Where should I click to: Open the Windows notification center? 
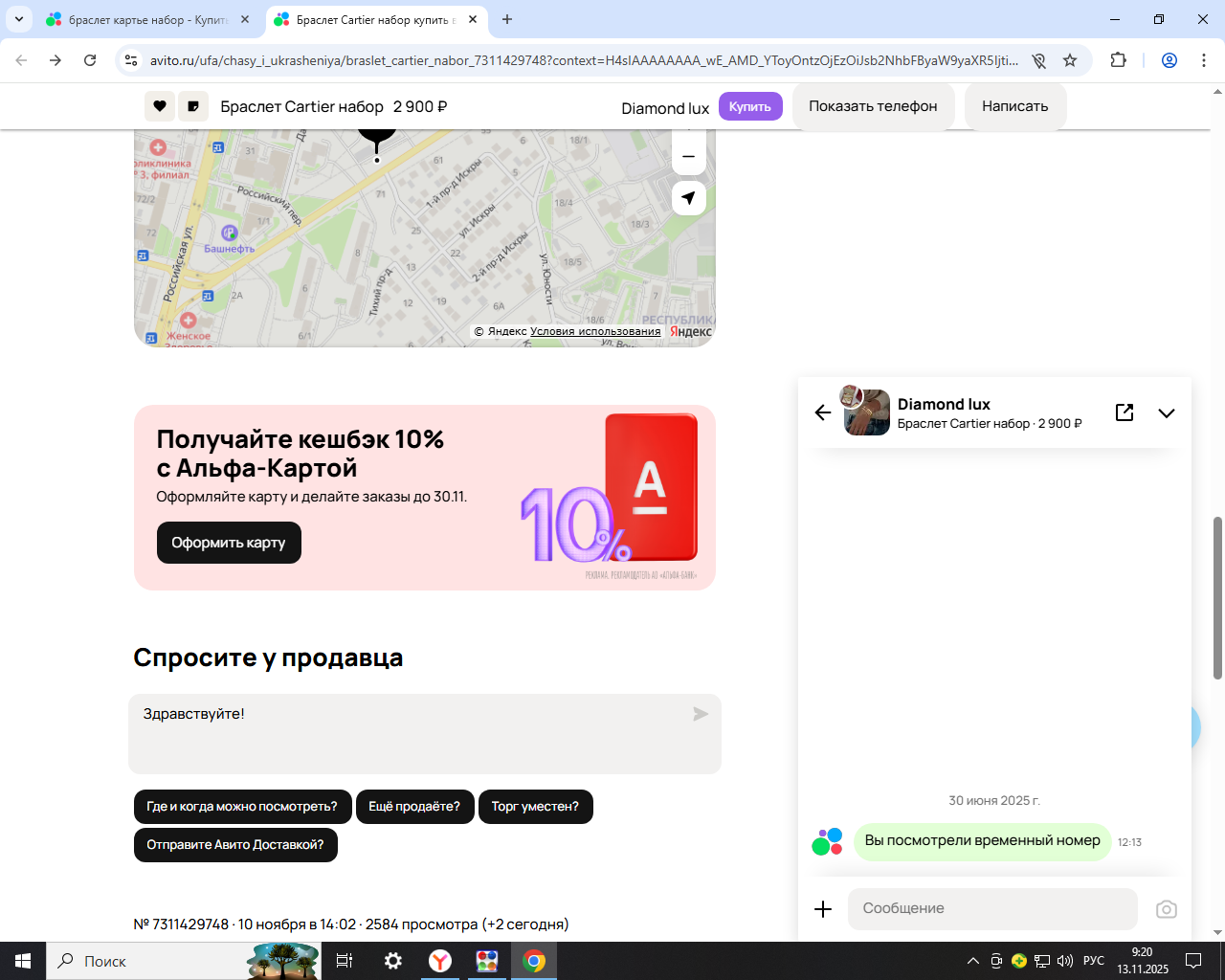click(x=1193, y=961)
